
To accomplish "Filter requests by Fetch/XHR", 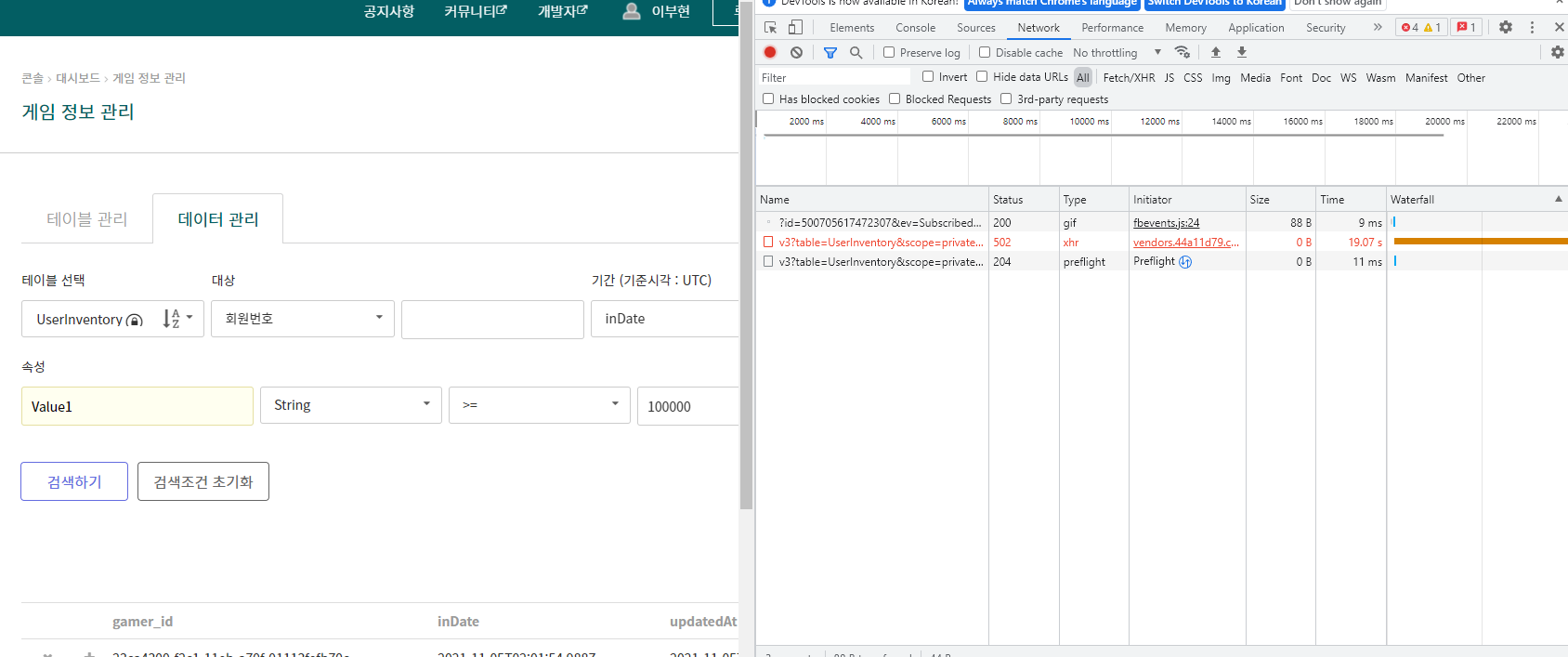I will [1129, 78].
